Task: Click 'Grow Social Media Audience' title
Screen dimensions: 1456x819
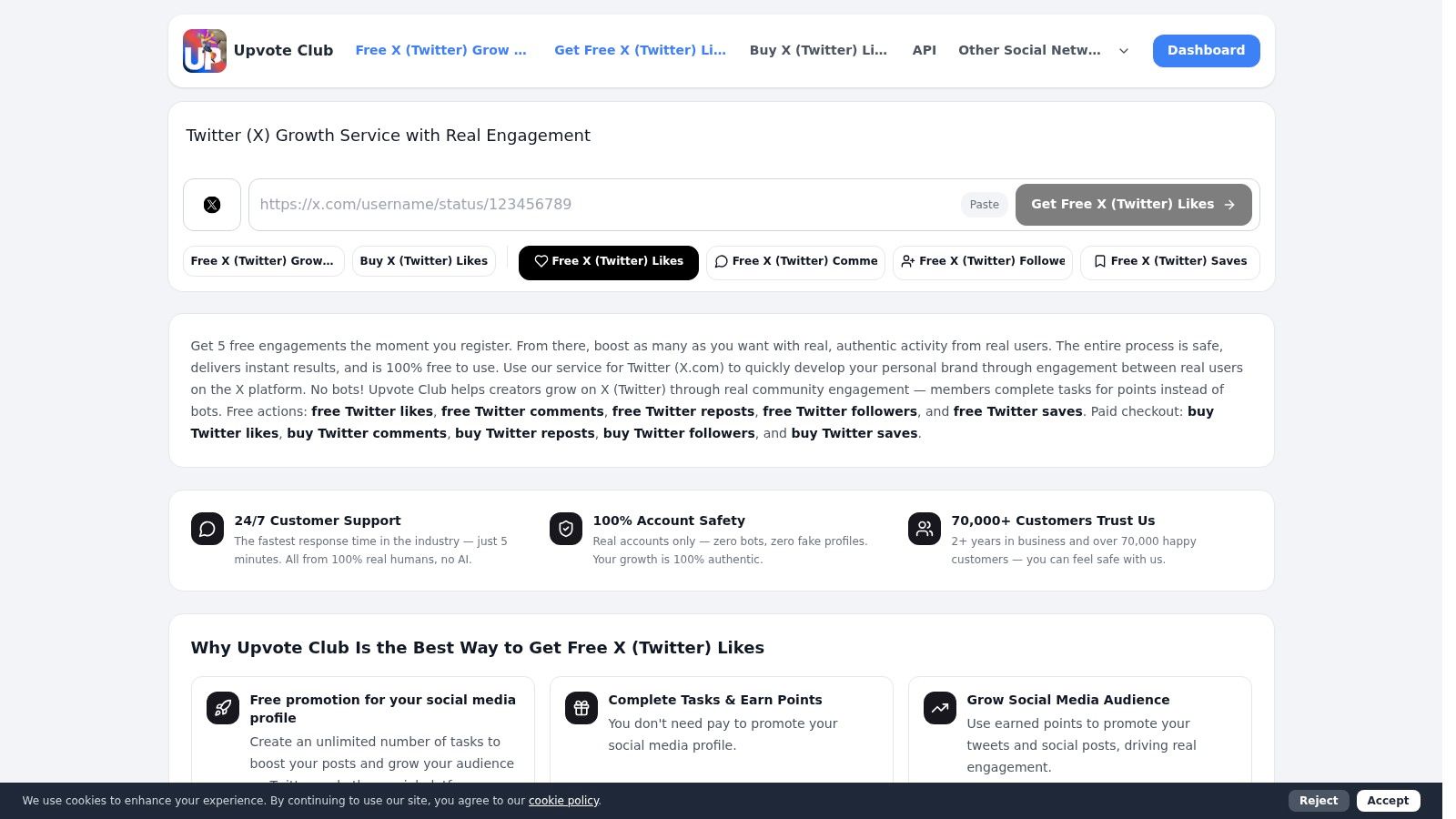Action: coord(1068,700)
